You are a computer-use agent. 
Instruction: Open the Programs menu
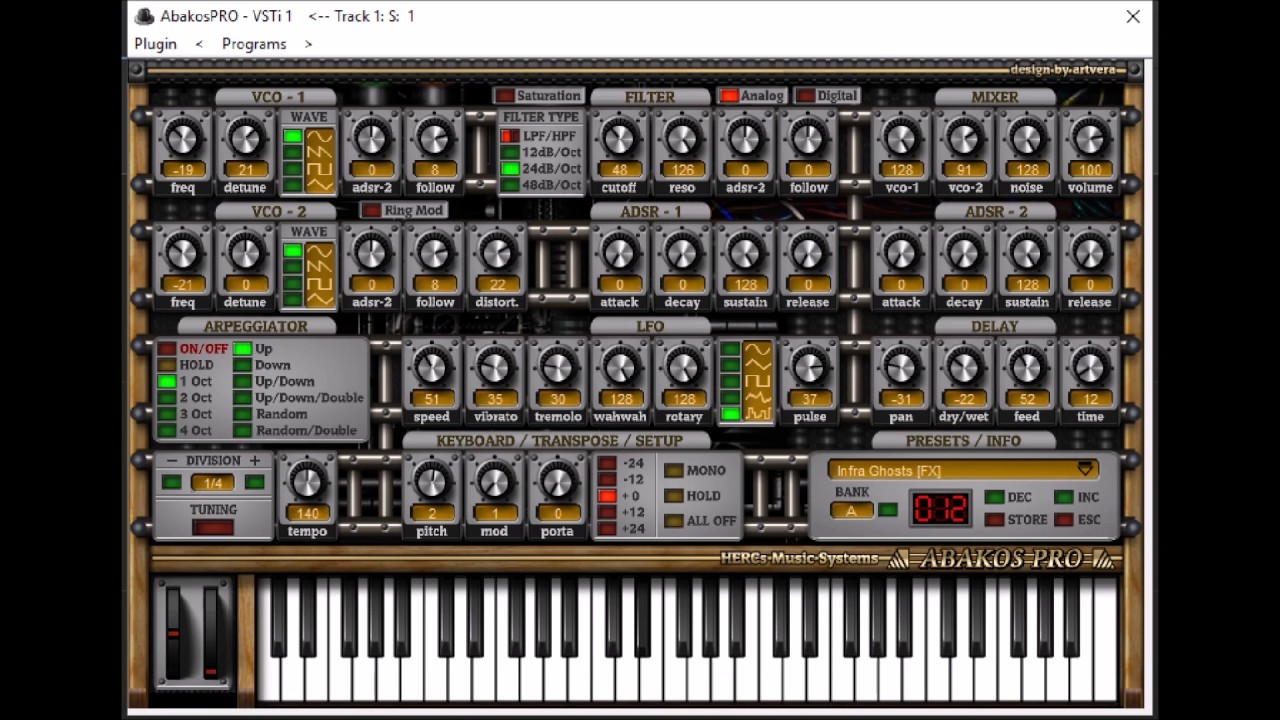(x=254, y=44)
